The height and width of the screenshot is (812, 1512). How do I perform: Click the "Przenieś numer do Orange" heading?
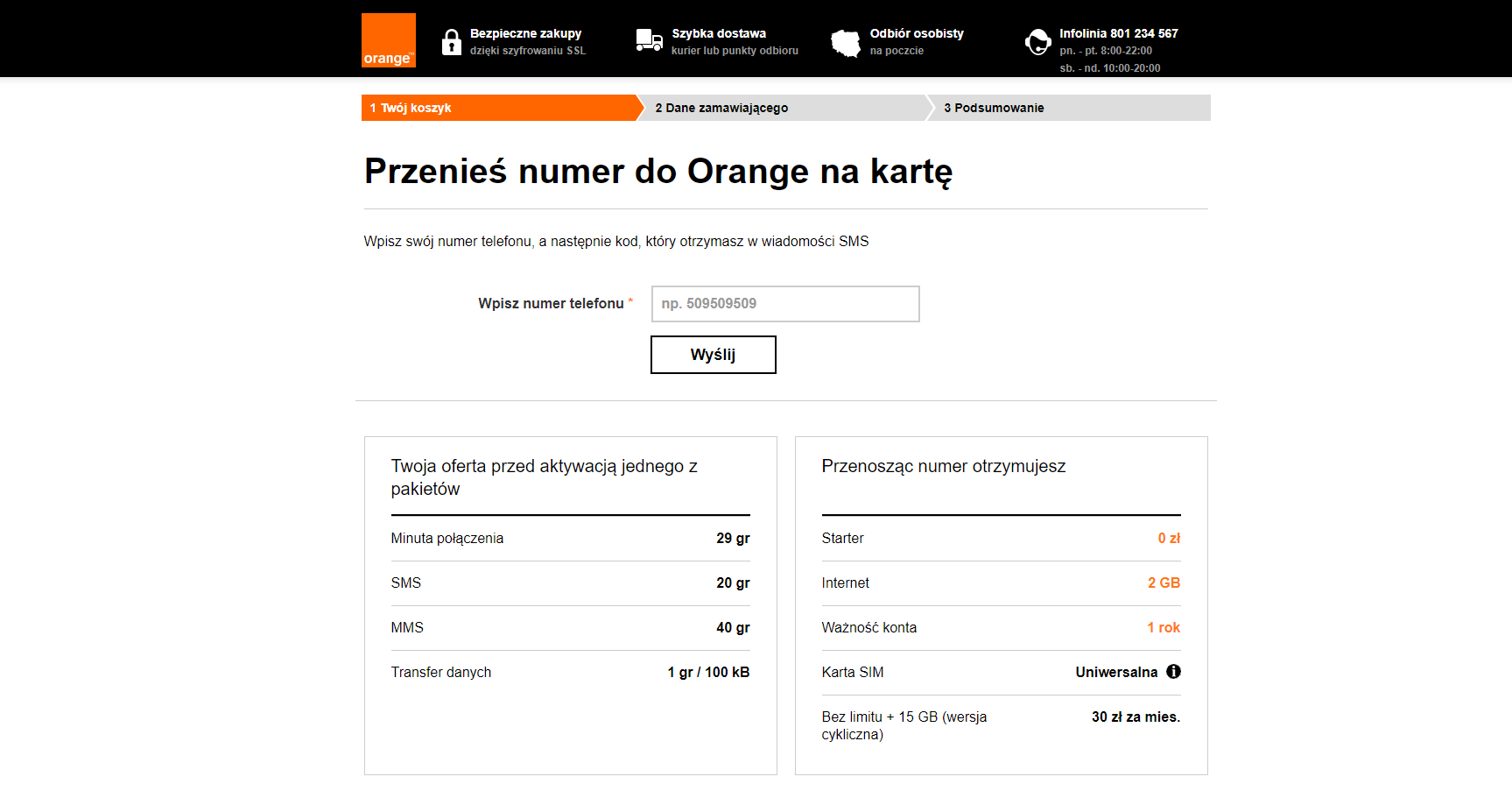point(658,172)
